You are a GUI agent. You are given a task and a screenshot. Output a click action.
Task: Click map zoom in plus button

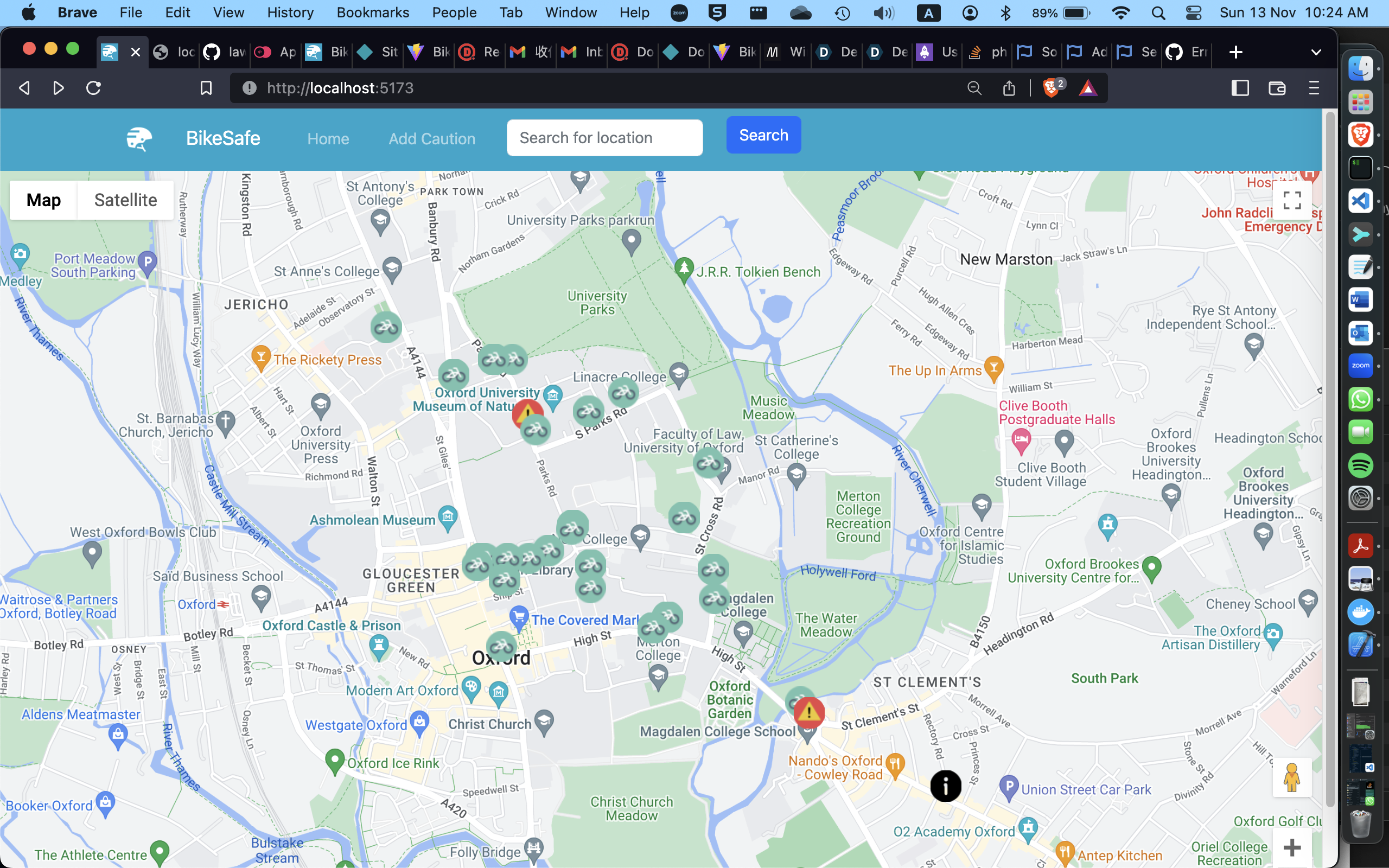point(1291,847)
